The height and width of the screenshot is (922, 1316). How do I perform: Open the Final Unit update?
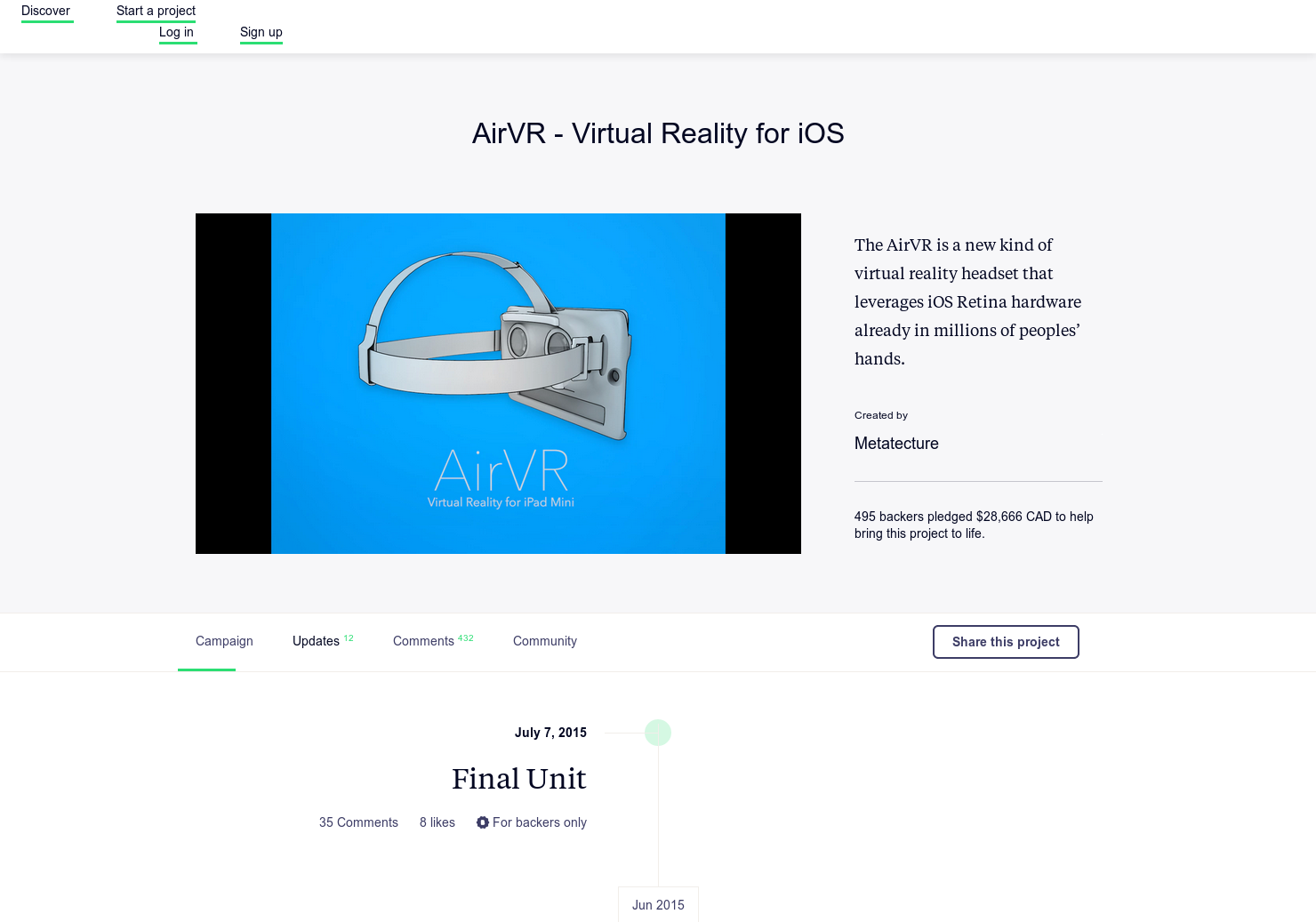point(518,779)
